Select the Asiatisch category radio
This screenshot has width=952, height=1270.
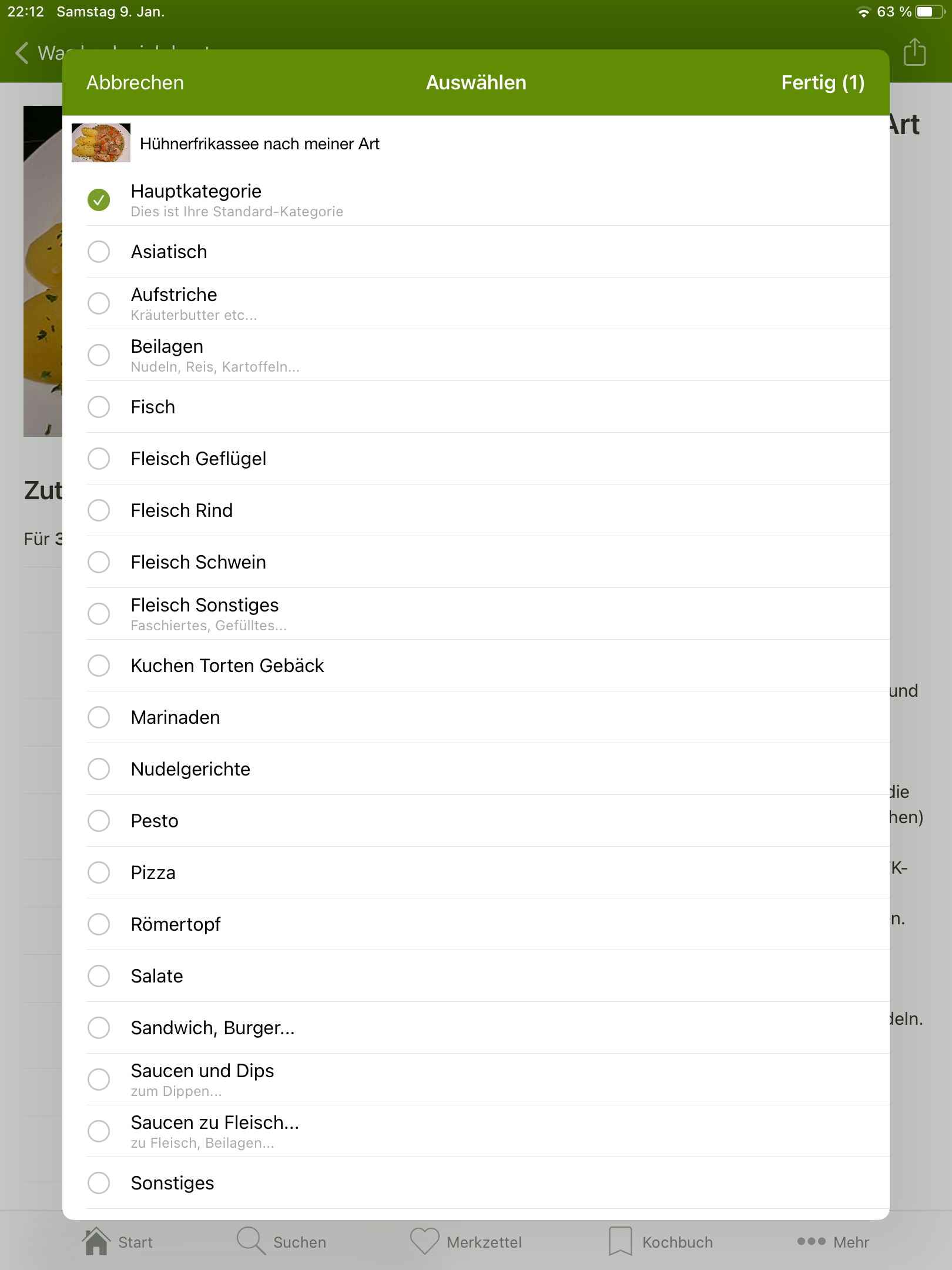[x=99, y=252]
